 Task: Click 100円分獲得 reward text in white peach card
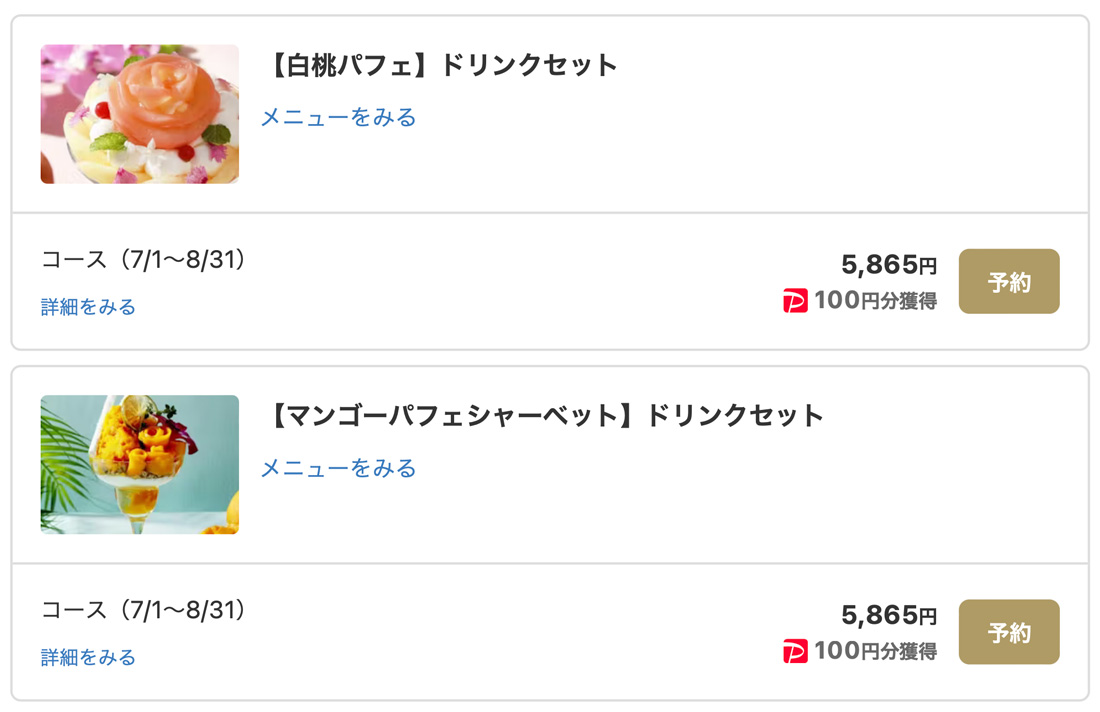(876, 301)
